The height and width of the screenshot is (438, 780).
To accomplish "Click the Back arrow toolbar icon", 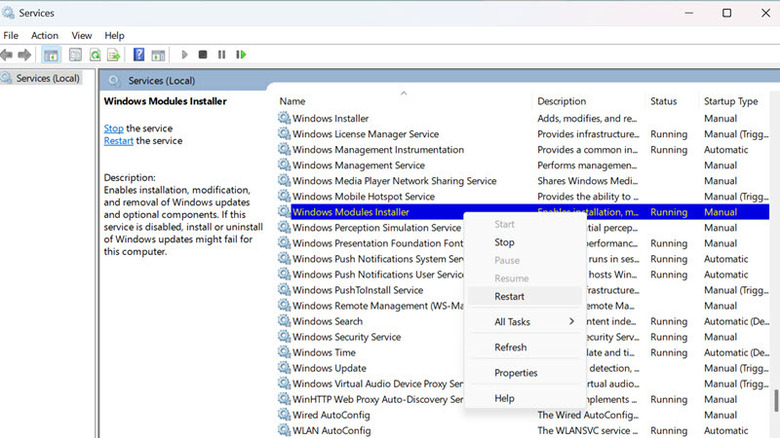I will (x=8, y=55).
